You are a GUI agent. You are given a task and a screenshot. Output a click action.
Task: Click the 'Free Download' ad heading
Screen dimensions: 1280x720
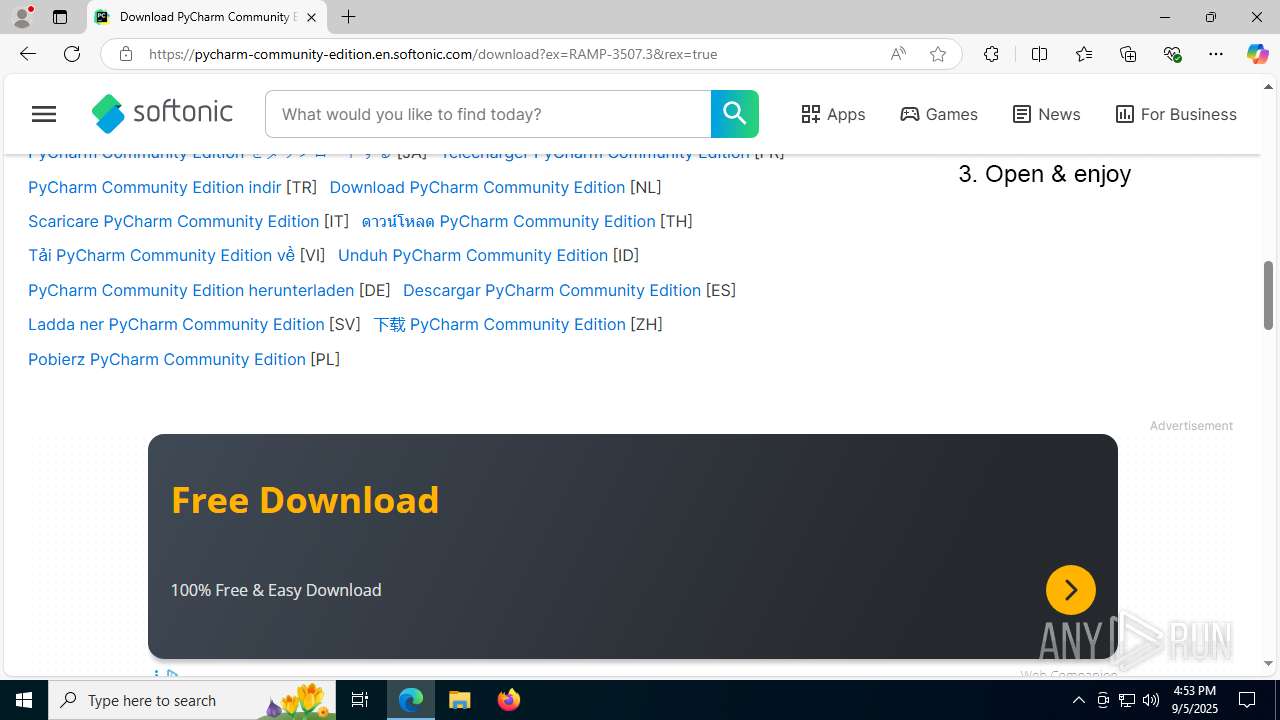305,500
